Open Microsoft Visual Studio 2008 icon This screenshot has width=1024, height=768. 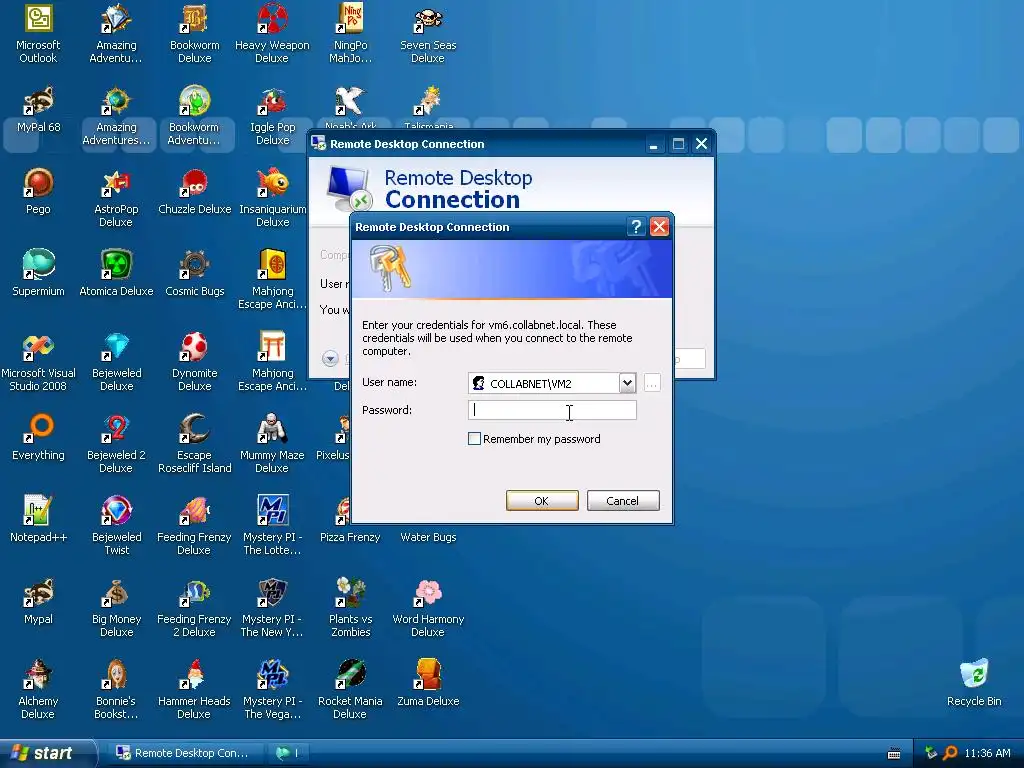[x=38, y=362]
